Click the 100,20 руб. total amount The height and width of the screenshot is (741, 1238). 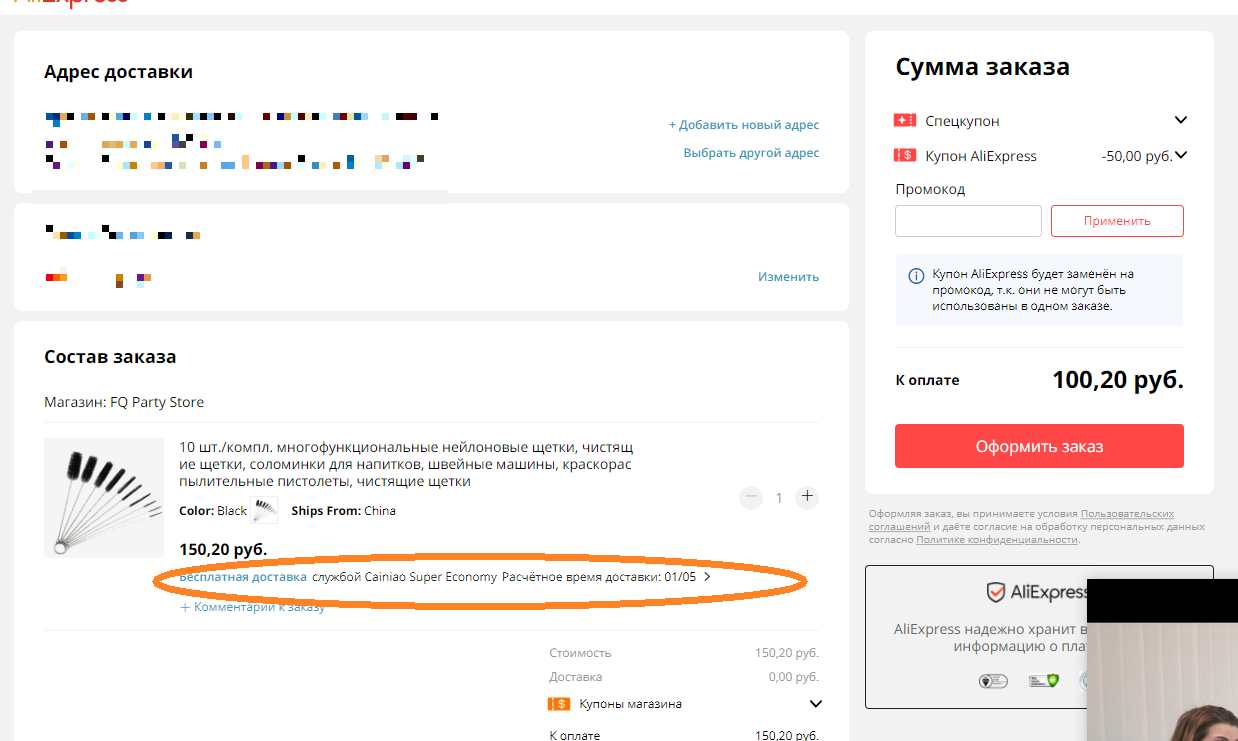pos(1118,380)
